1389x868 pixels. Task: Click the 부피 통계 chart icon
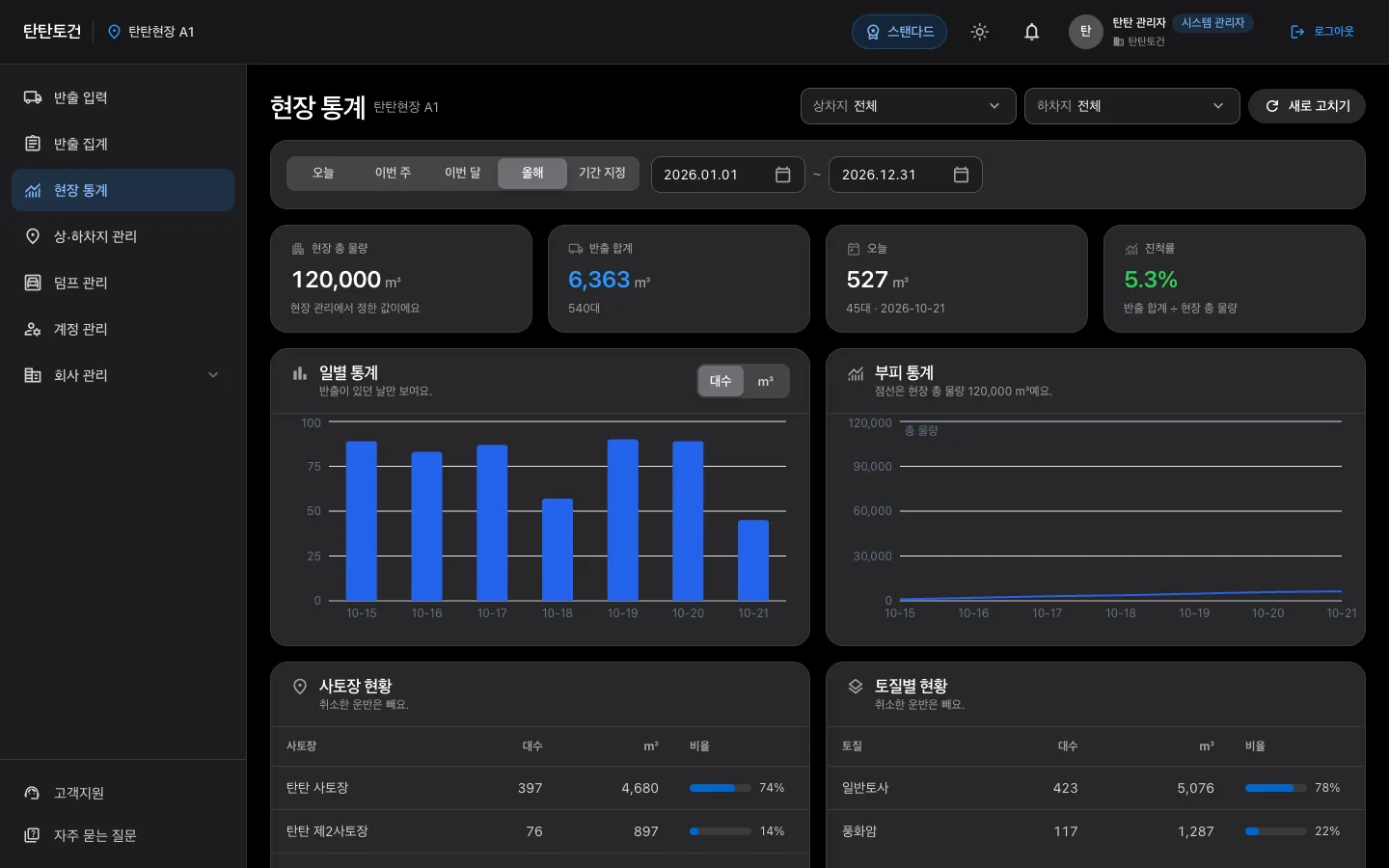(x=856, y=373)
